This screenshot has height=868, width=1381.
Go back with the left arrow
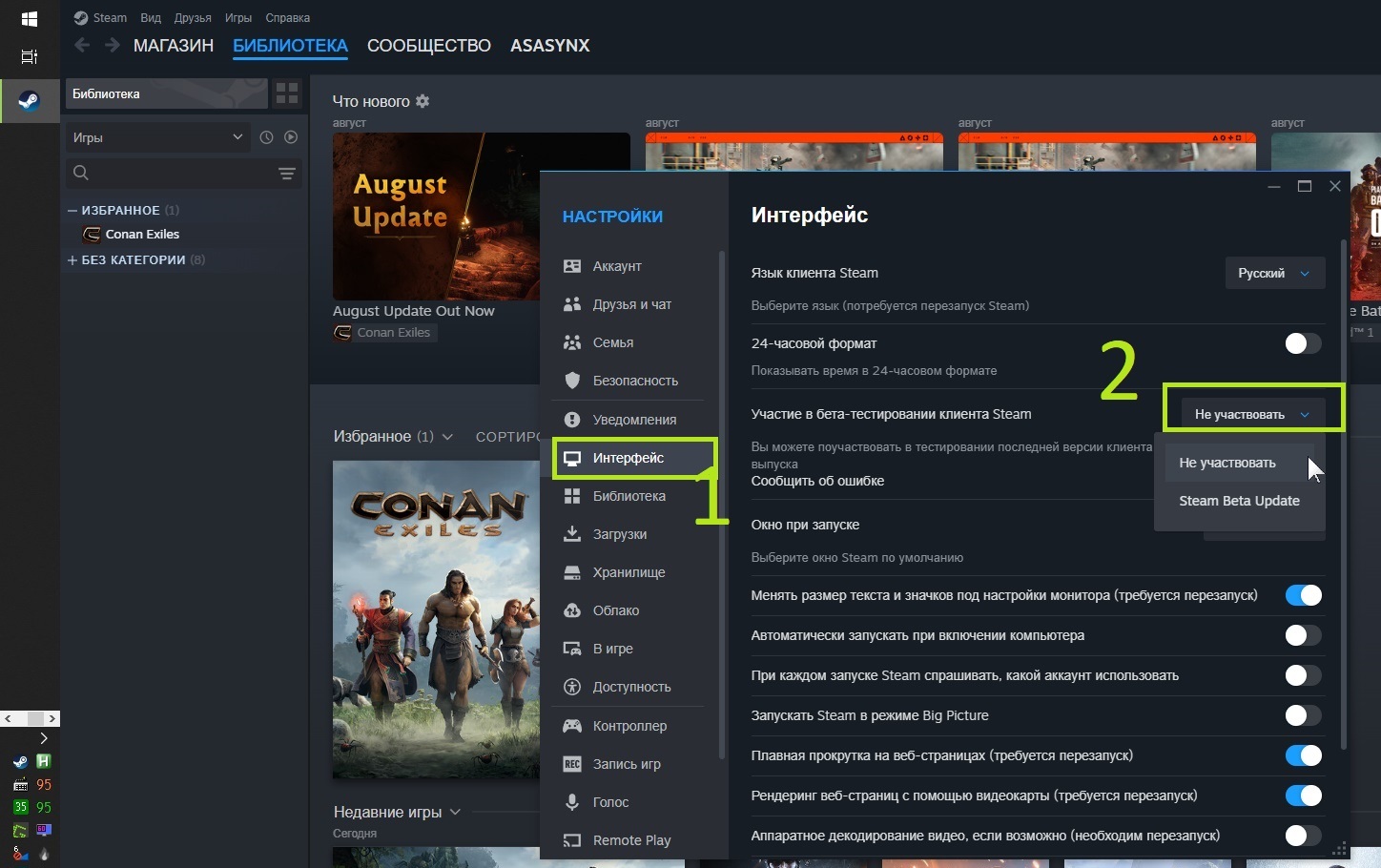point(82,45)
